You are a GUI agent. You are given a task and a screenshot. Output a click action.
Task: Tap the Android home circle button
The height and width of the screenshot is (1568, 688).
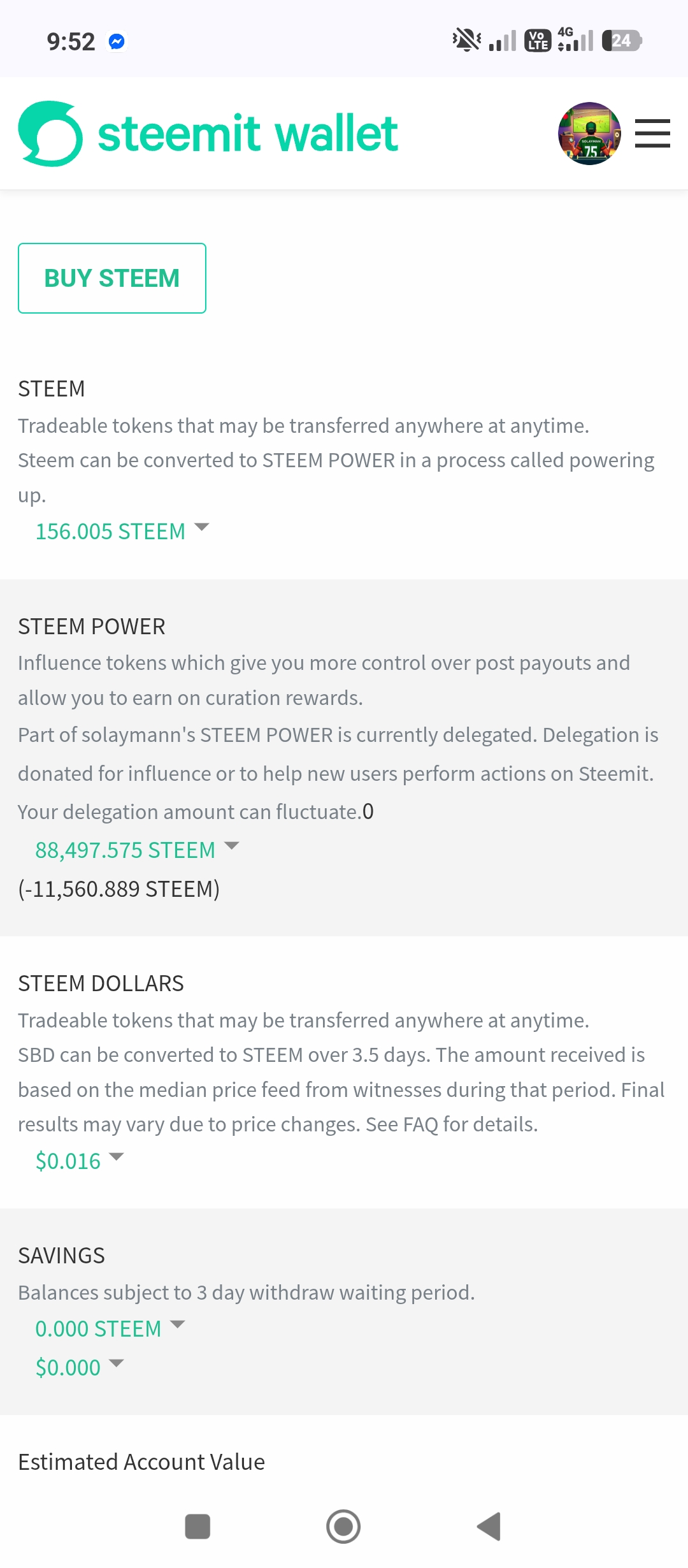tap(343, 1527)
